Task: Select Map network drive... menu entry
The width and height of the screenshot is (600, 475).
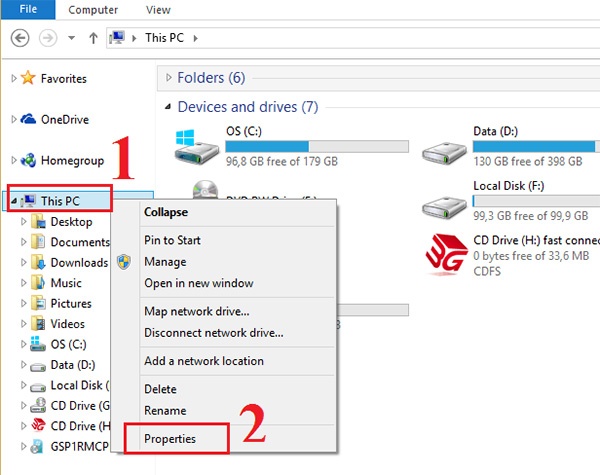Action: [197, 311]
